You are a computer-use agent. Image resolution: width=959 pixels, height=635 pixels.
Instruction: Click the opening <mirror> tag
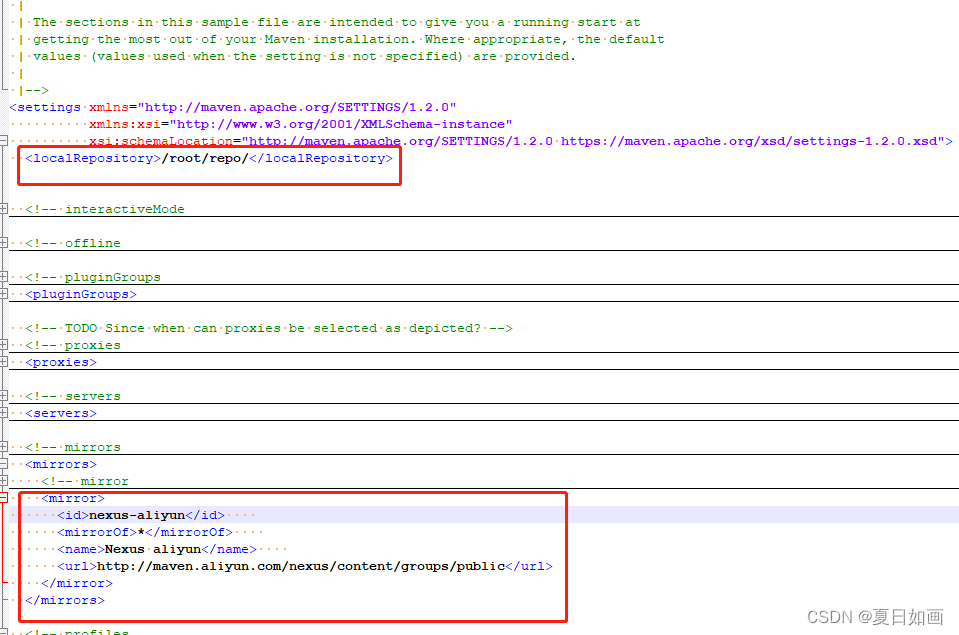click(73, 498)
